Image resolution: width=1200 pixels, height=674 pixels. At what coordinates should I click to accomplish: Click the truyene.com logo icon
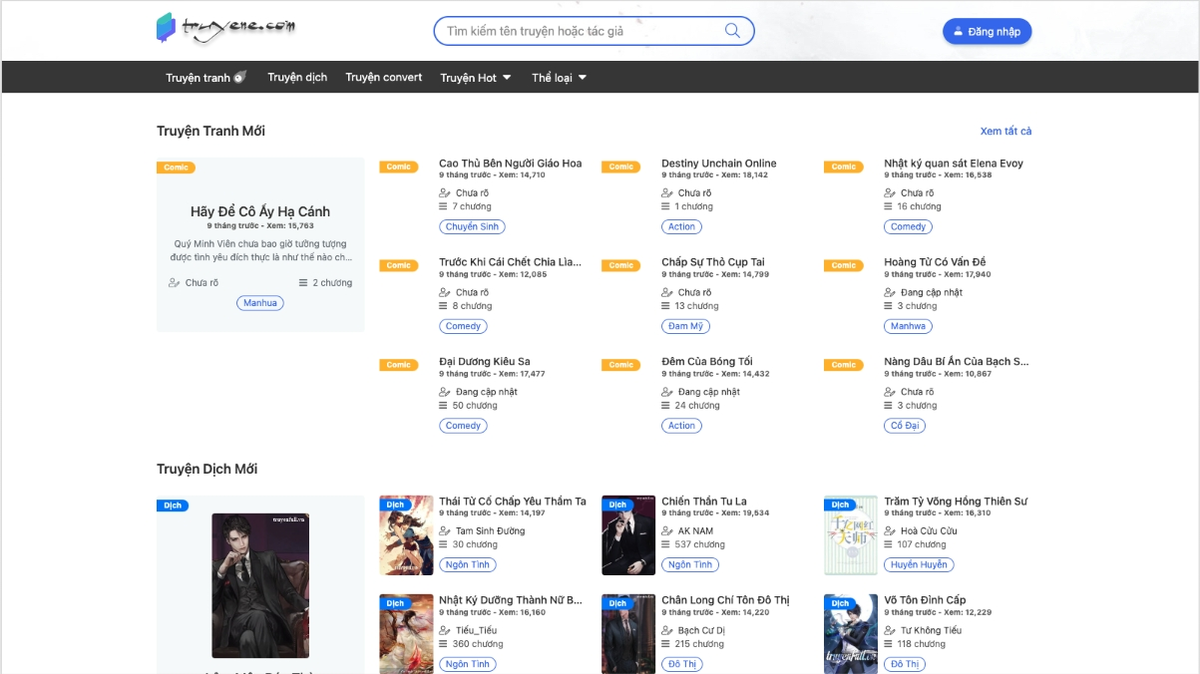pyautogui.click(x=166, y=29)
